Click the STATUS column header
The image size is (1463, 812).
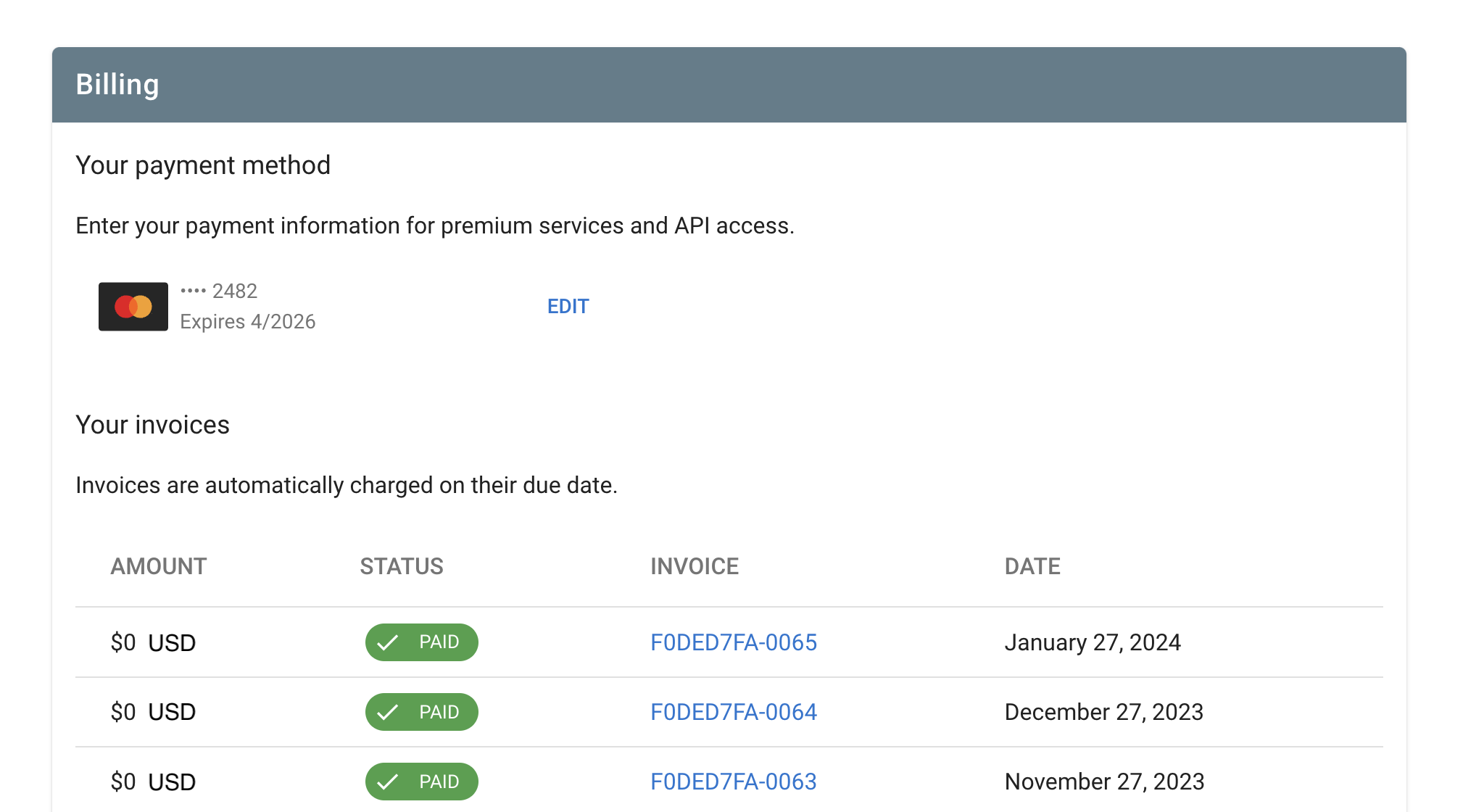coord(402,566)
